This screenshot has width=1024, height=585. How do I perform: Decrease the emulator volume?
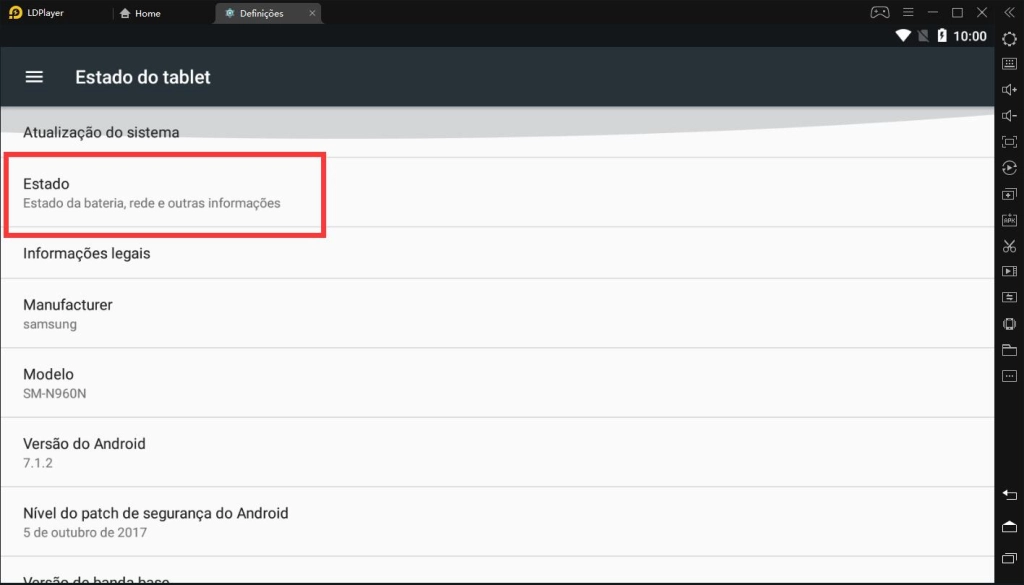1009,115
